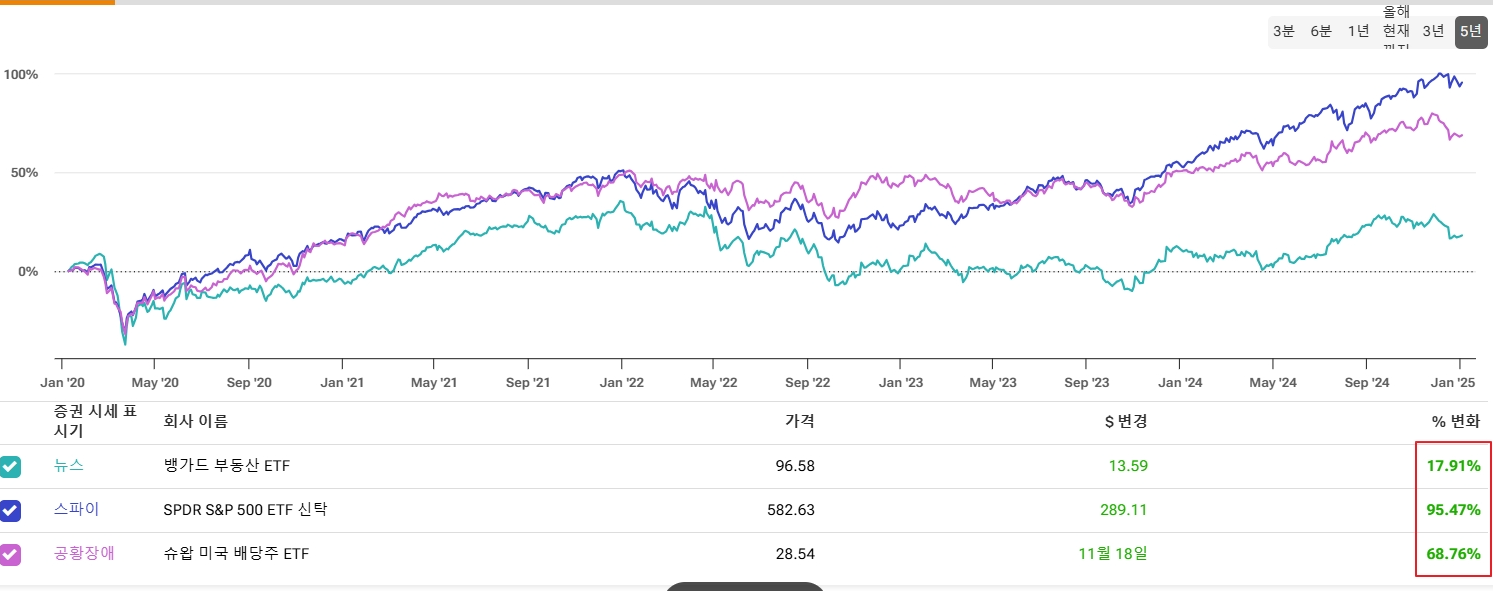This screenshot has width=1493, height=591.
Task: Sort by $ 변경 column header
Action: coord(1126,421)
